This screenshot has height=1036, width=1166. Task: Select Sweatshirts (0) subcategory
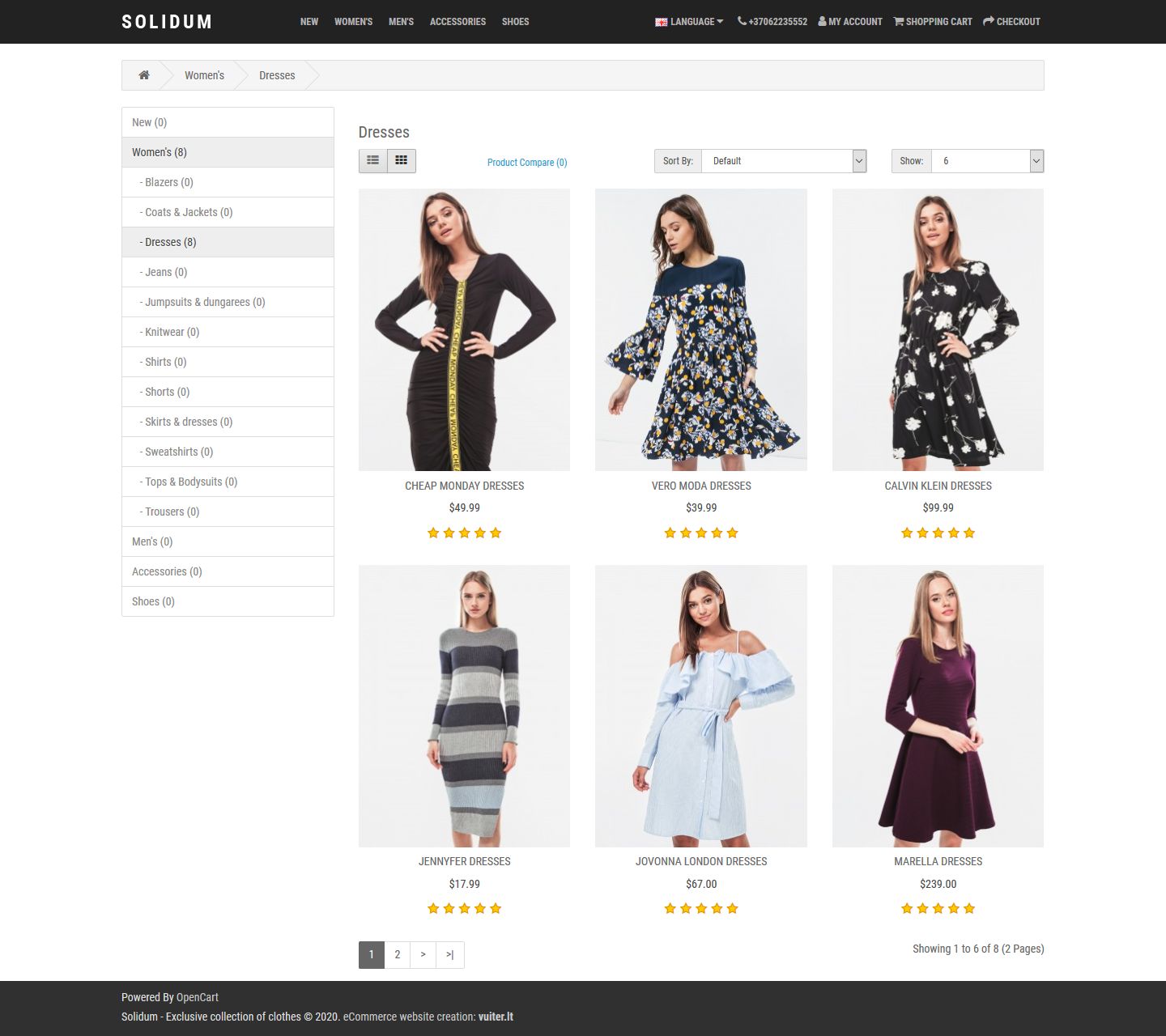[228, 452]
